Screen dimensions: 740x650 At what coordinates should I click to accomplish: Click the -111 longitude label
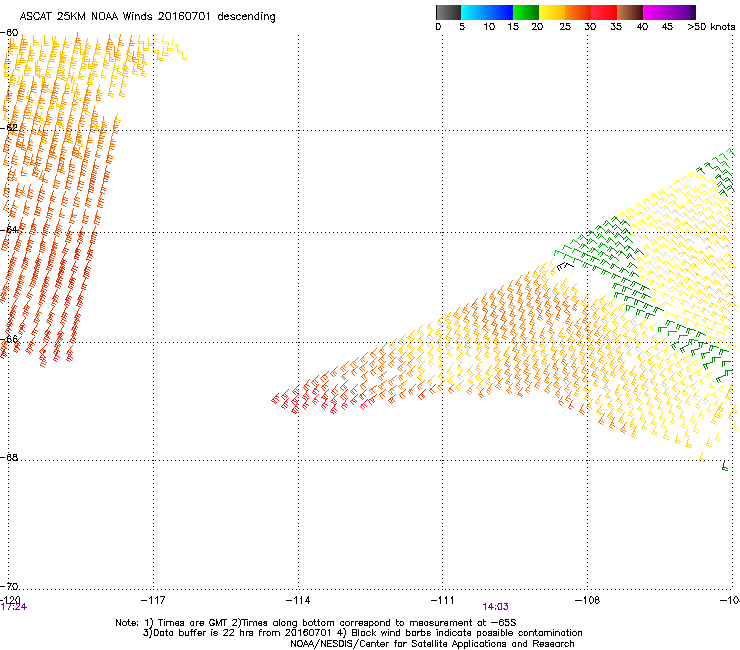coord(442,600)
